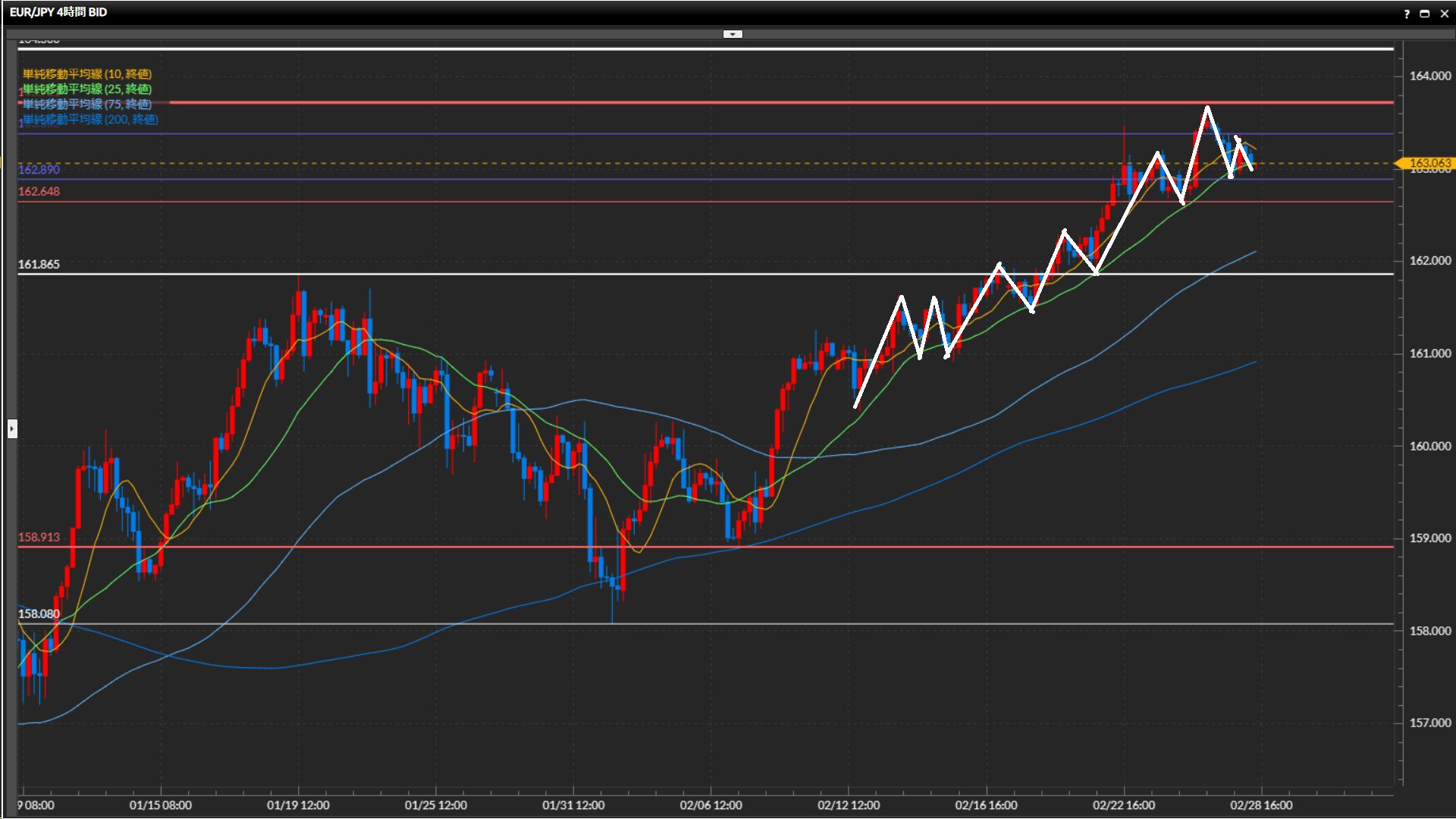
Task: Close the EUR/JPY chart window
Action: click(1444, 14)
